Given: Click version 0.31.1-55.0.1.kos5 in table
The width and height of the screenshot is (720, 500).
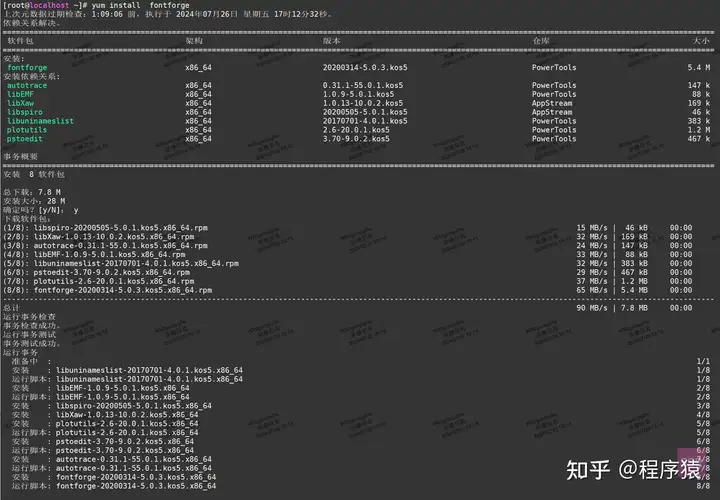Looking at the screenshot, I should [363, 85].
